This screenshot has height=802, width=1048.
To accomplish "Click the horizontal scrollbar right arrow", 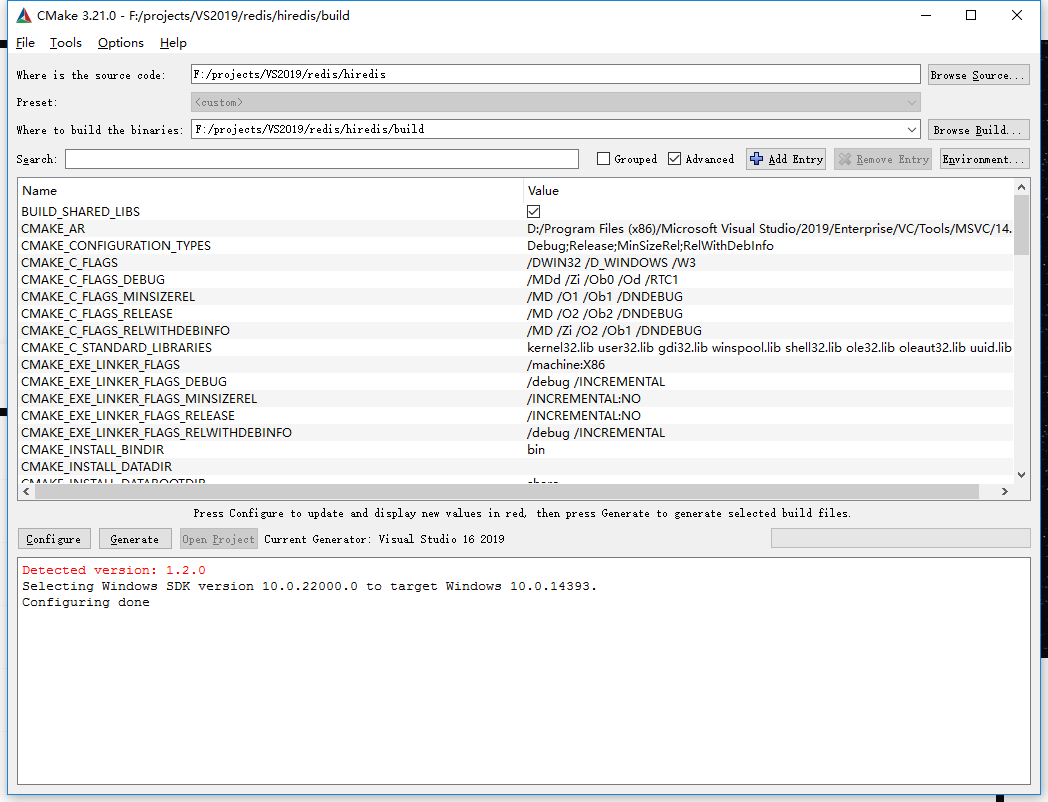I will (x=1005, y=492).
